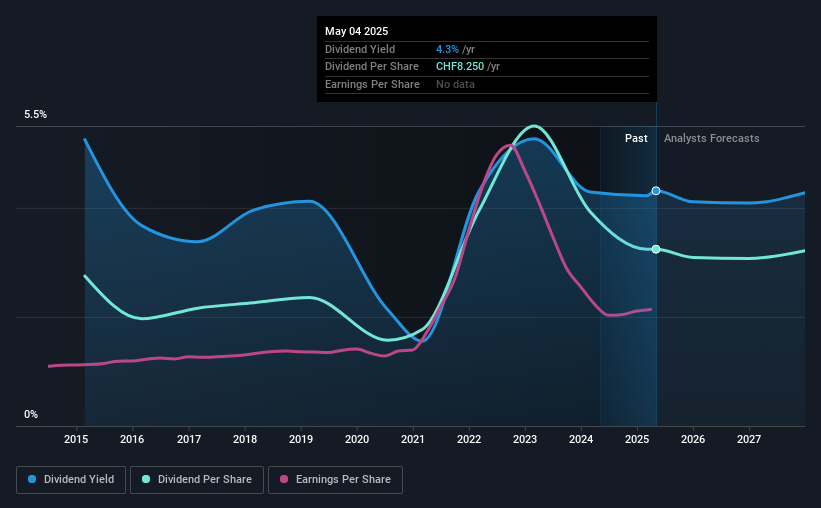Viewport: 821px width, 508px height.
Task: Click the 2017 x-axis label
Action: click(x=188, y=439)
